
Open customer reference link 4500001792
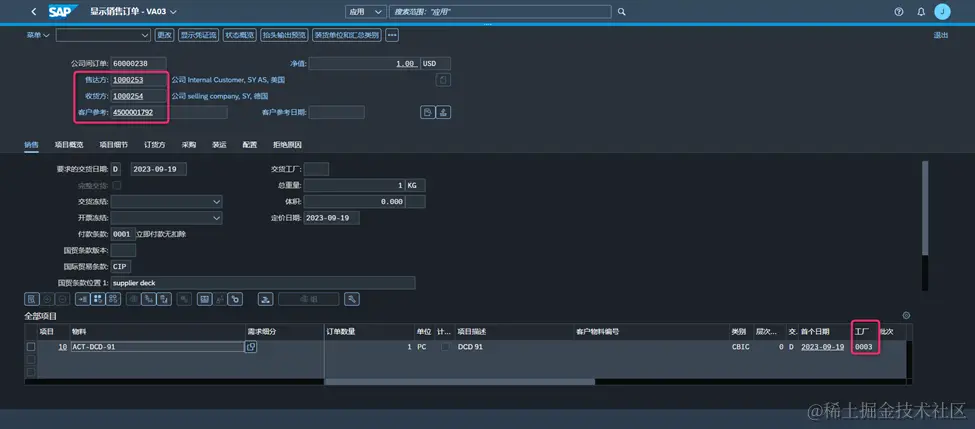133,112
